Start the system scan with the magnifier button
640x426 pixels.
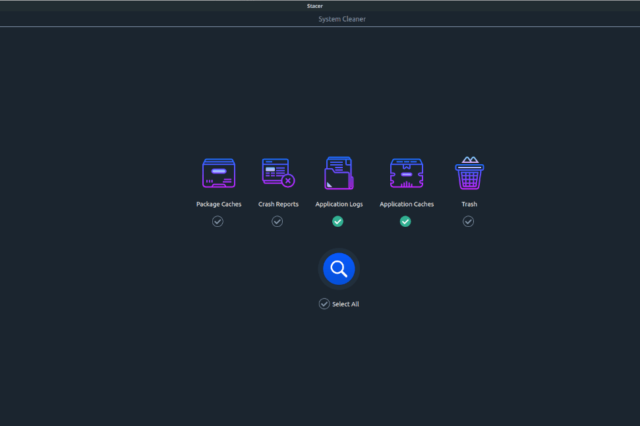click(x=339, y=268)
